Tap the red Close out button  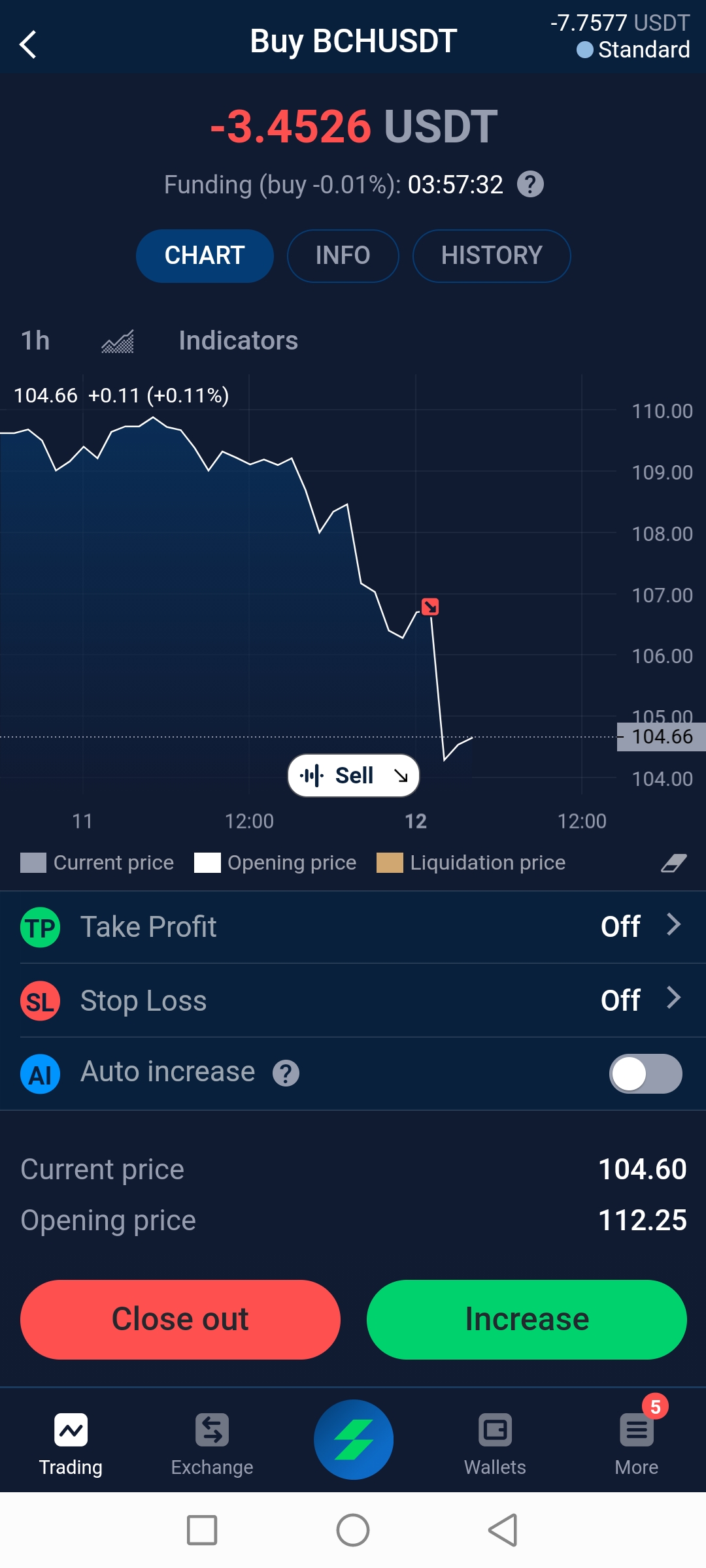click(x=180, y=1319)
